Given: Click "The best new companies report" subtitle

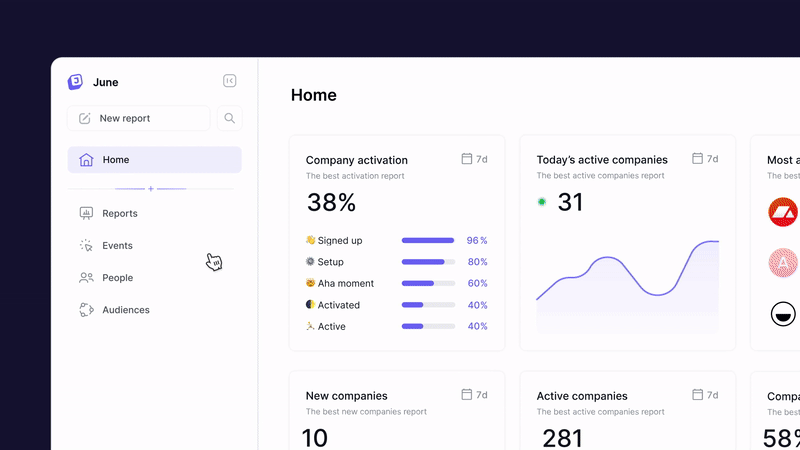Looking at the screenshot, I should 366,412.
